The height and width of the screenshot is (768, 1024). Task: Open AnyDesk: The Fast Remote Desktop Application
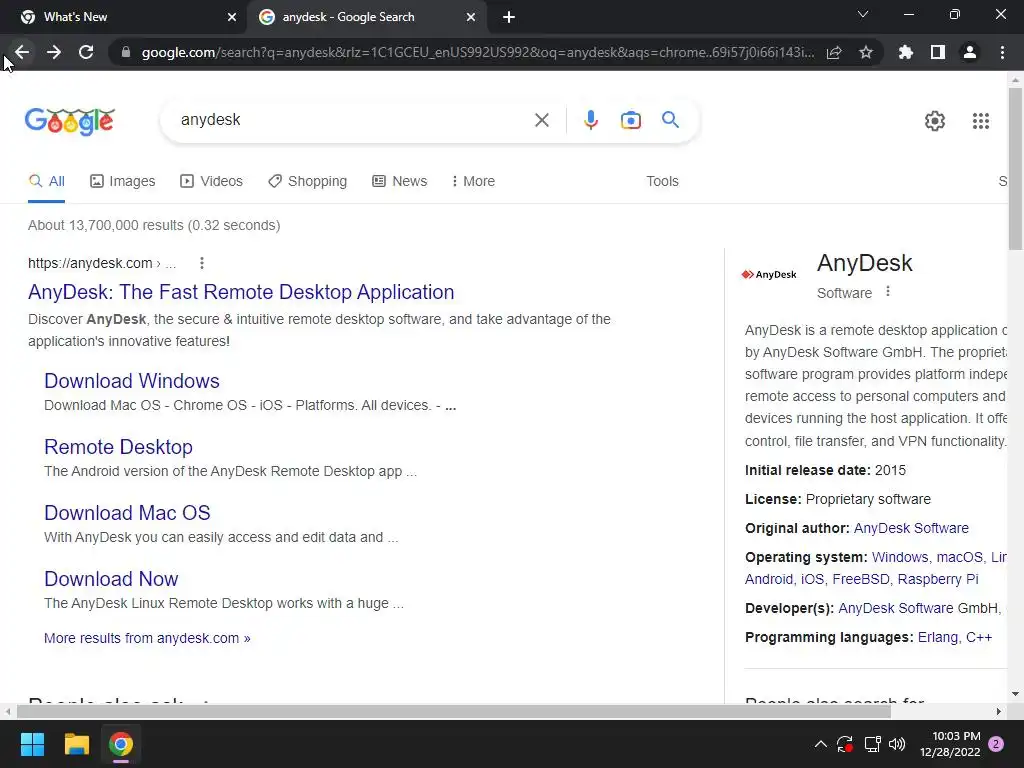pyautogui.click(x=241, y=292)
